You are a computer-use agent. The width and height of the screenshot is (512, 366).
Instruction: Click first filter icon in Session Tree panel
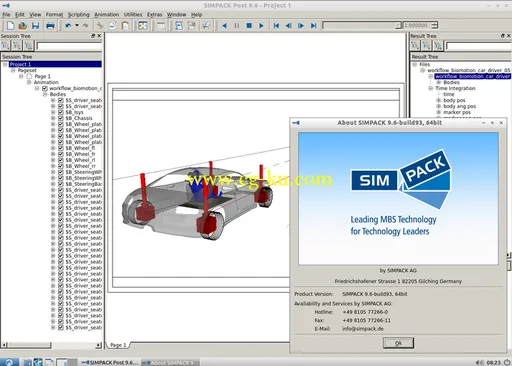[5, 46]
